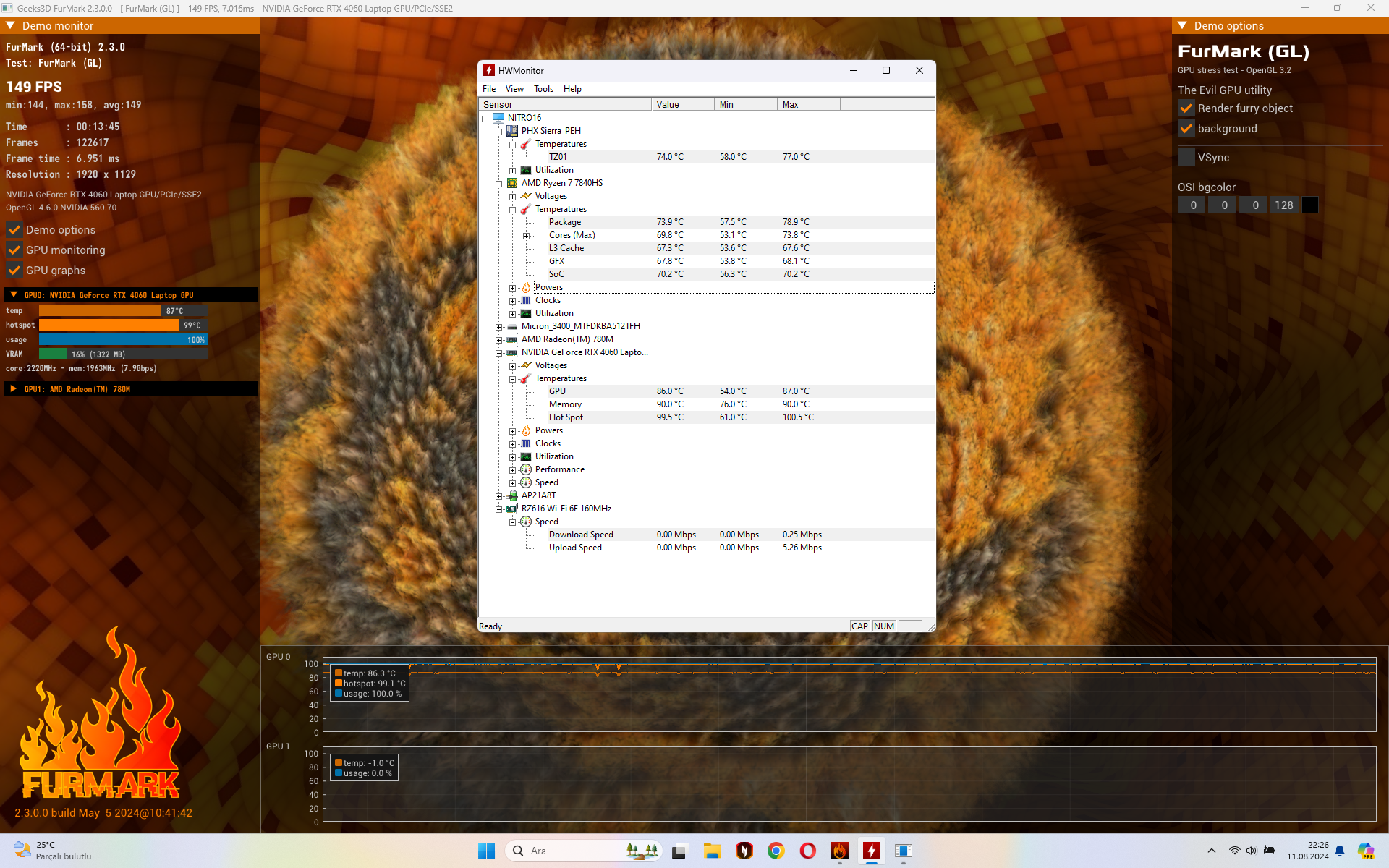The height and width of the screenshot is (868, 1389).
Task: Click the Ryzen Utilization icon
Action: click(x=526, y=313)
